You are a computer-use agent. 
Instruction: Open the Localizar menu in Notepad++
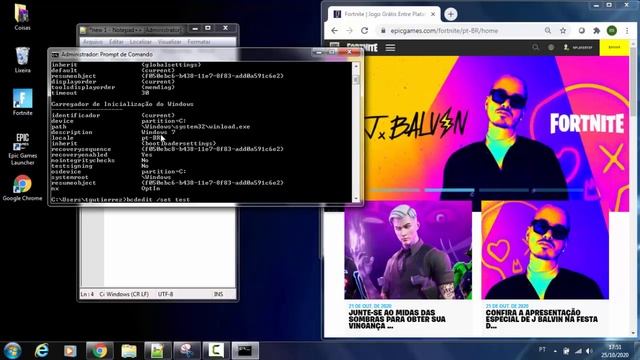click(140, 42)
